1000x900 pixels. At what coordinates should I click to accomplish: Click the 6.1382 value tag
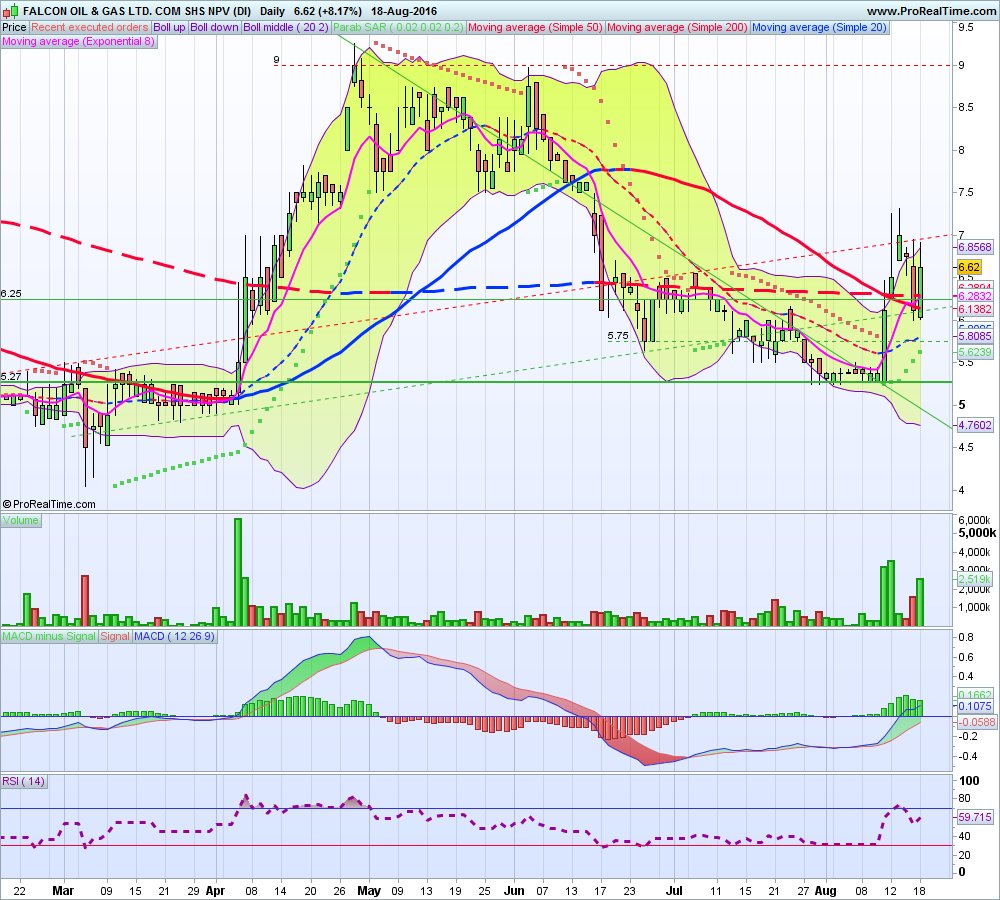974,309
